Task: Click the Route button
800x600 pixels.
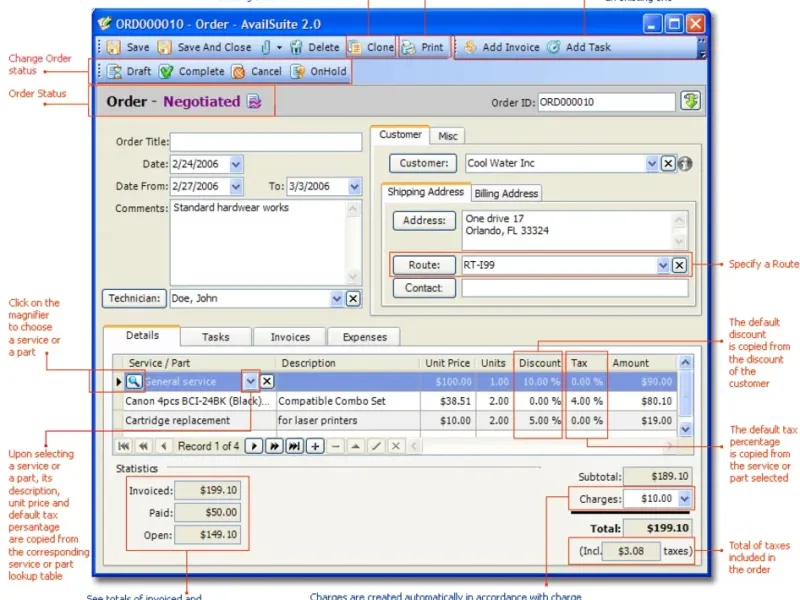Action: click(x=424, y=265)
